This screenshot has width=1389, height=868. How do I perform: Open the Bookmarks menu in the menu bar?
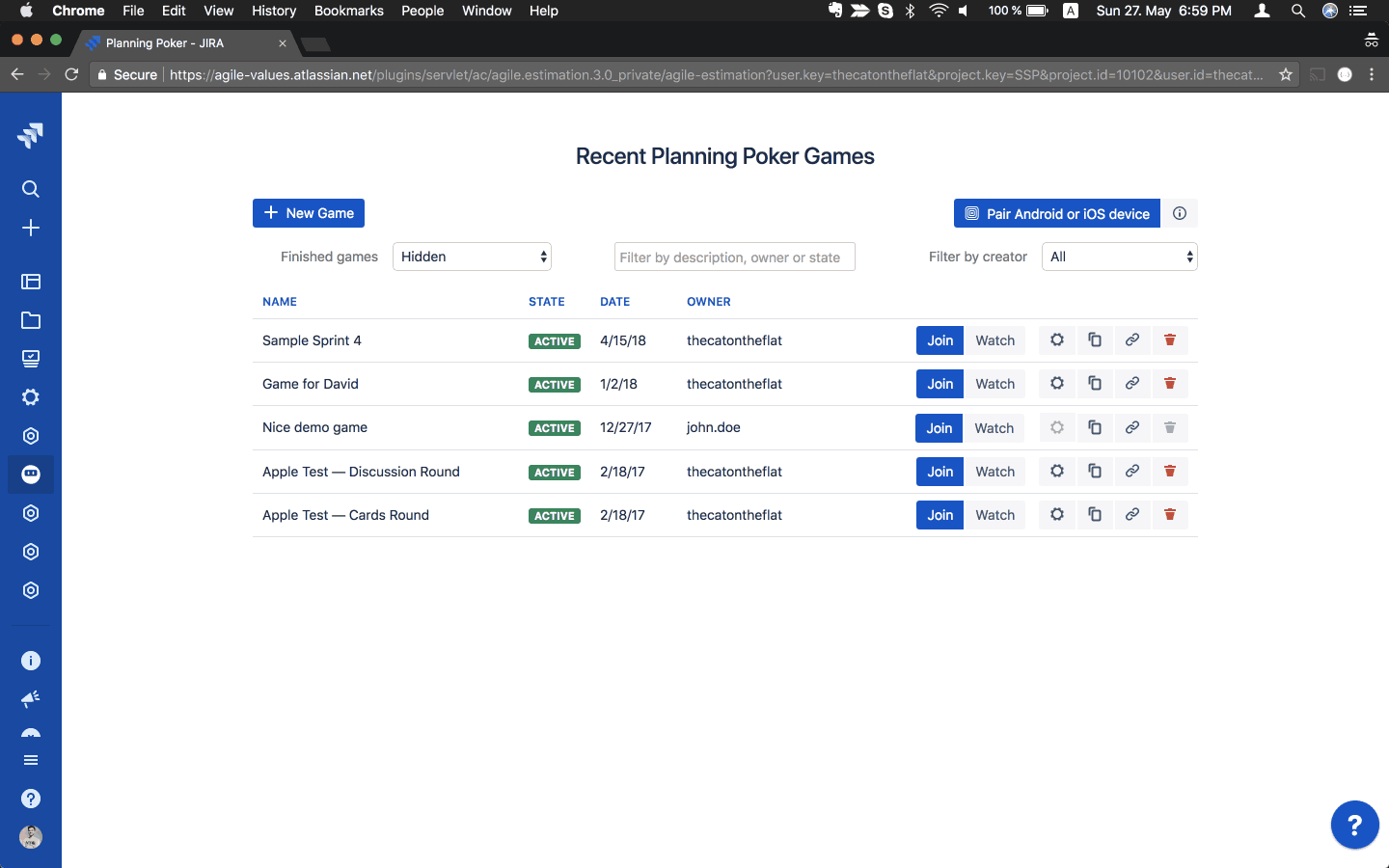(x=348, y=11)
